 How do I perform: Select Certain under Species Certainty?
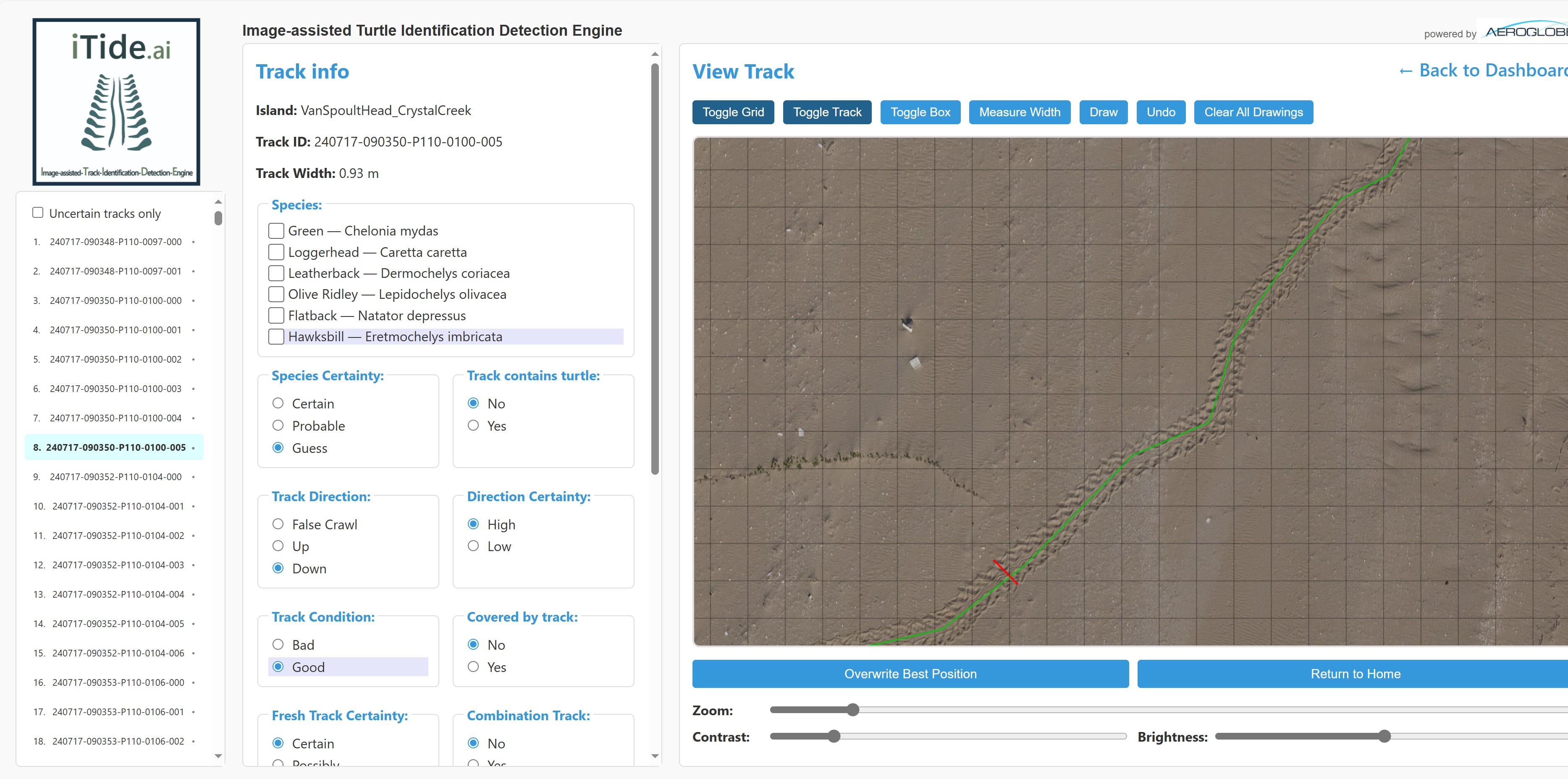(x=278, y=403)
